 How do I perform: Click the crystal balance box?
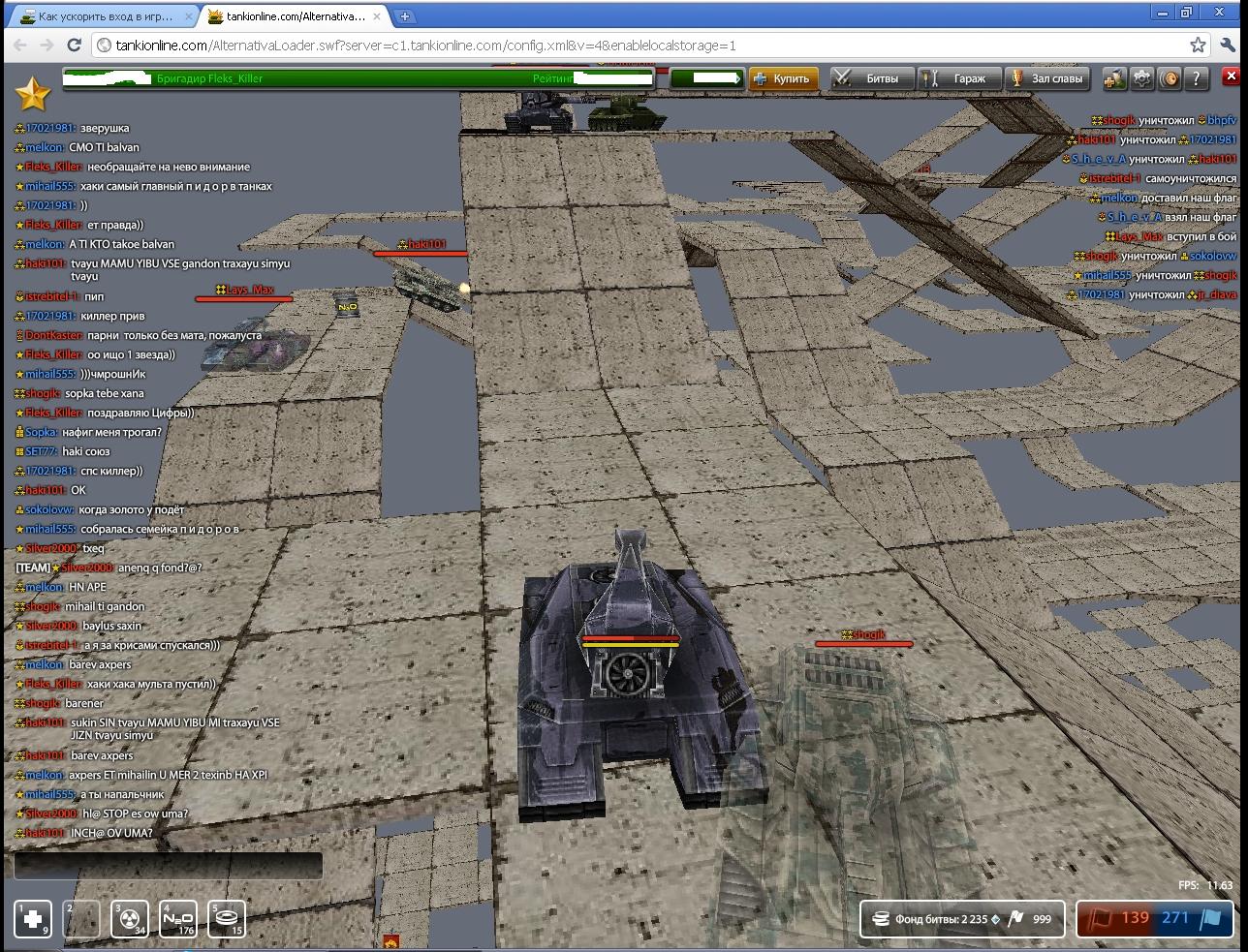pos(705,78)
